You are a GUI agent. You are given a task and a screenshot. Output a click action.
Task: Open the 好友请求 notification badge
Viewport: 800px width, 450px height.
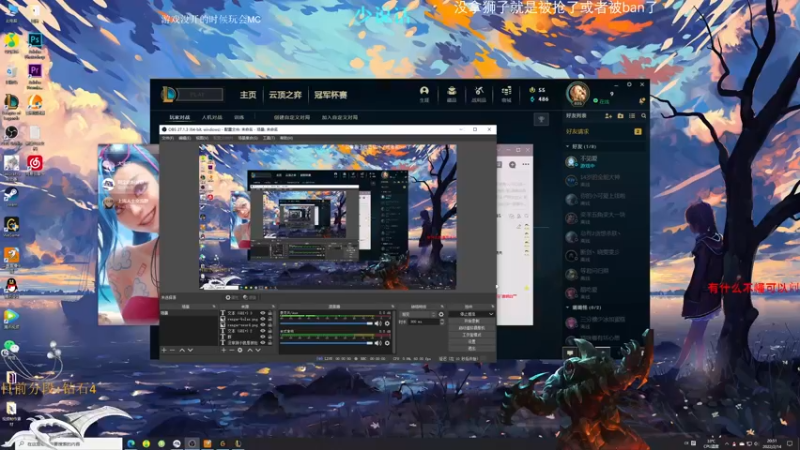coord(638,132)
